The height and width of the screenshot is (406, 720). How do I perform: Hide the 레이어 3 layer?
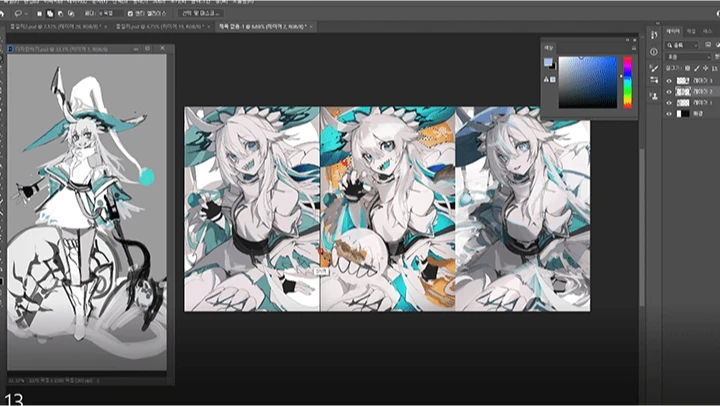click(669, 81)
